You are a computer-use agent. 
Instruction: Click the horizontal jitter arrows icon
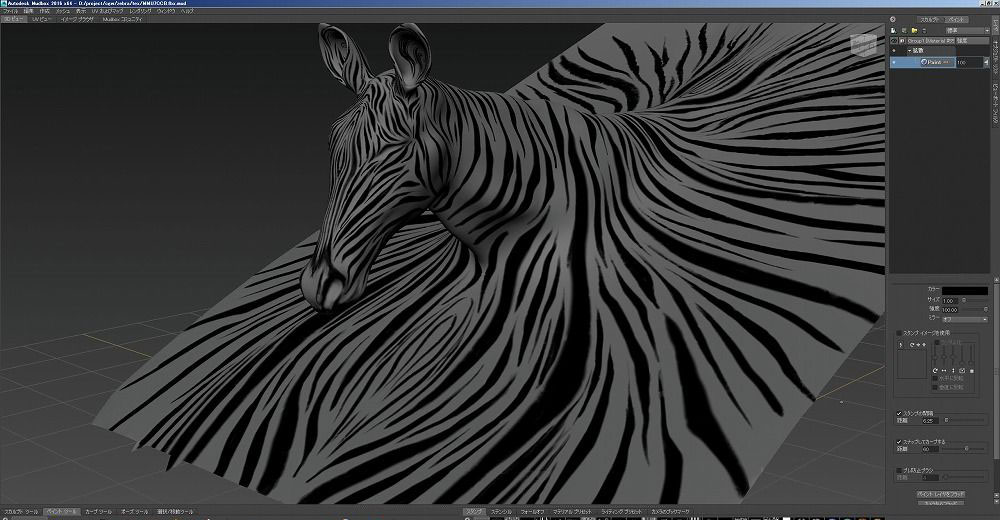[945, 371]
